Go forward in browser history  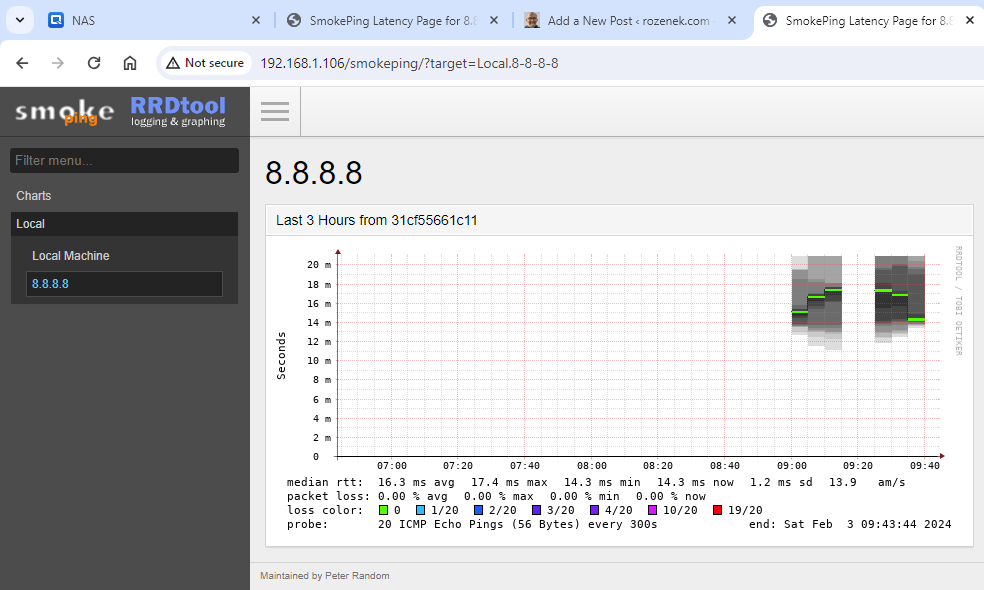click(58, 63)
